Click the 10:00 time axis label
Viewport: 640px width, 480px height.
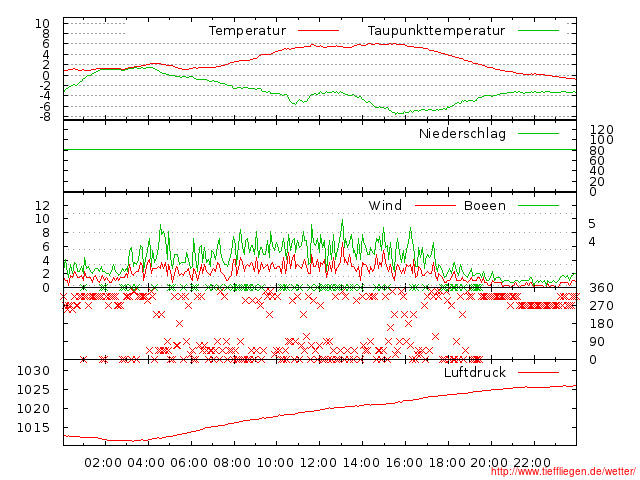tap(275, 463)
